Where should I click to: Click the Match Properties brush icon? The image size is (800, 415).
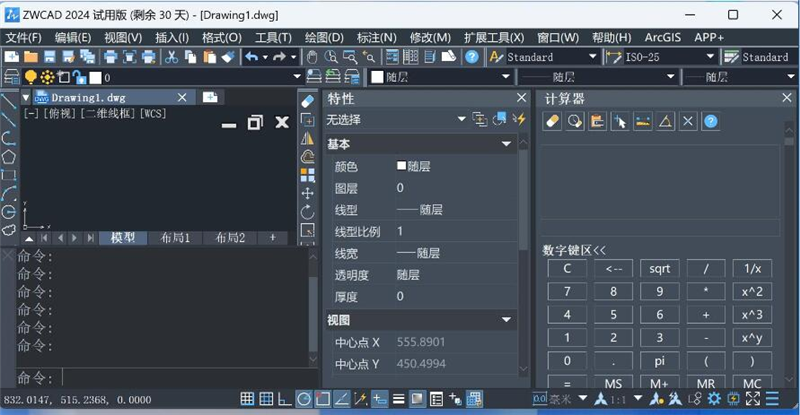point(228,57)
